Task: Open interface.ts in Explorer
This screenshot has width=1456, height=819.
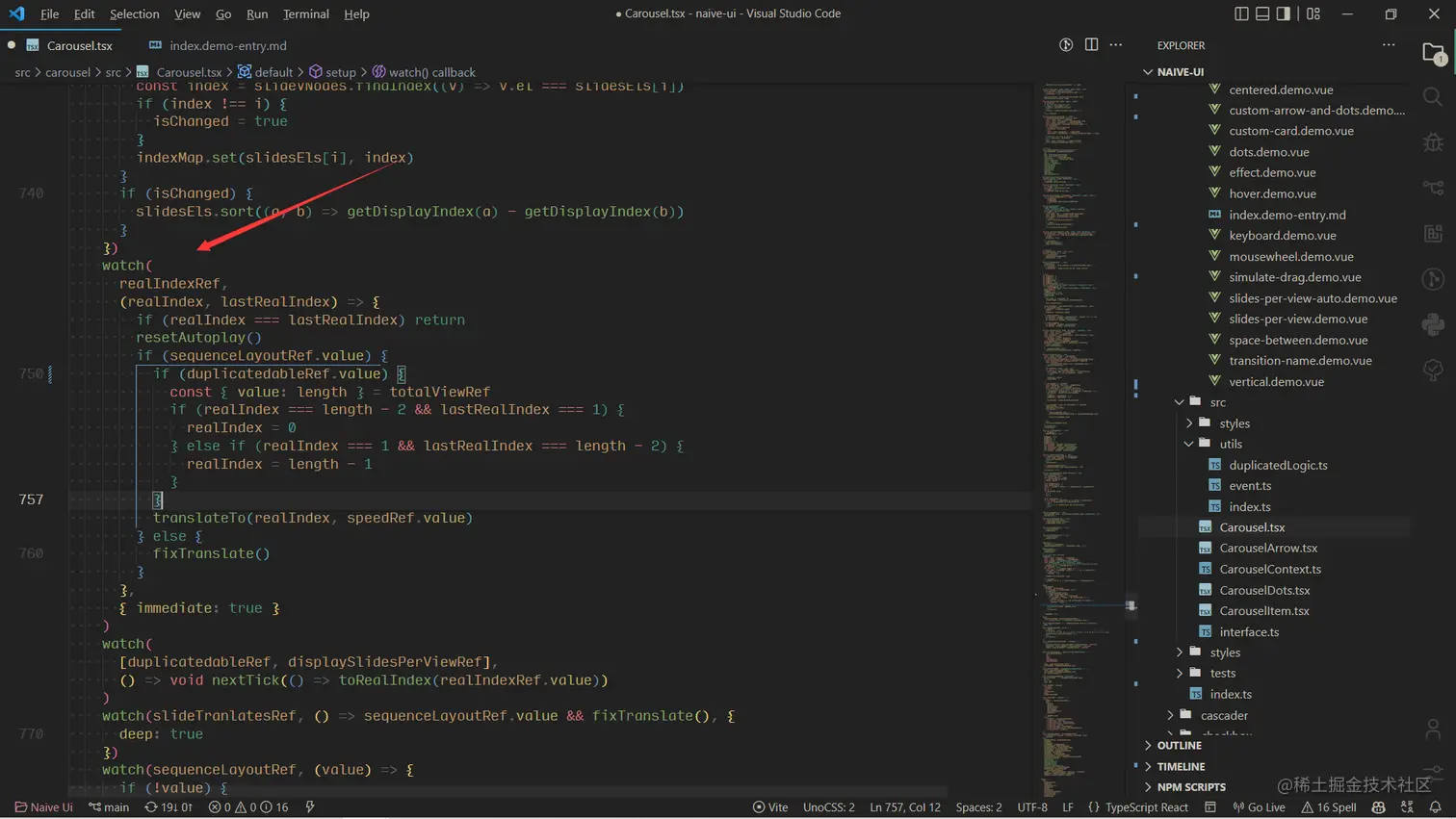Action: pyautogui.click(x=1249, y=631)
